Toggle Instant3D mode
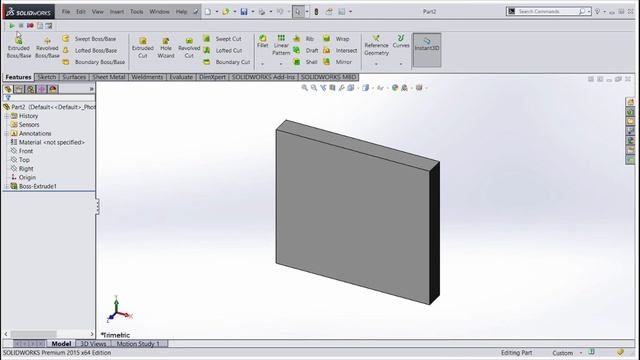The image size is (640, 360). (x=427, y=50)
